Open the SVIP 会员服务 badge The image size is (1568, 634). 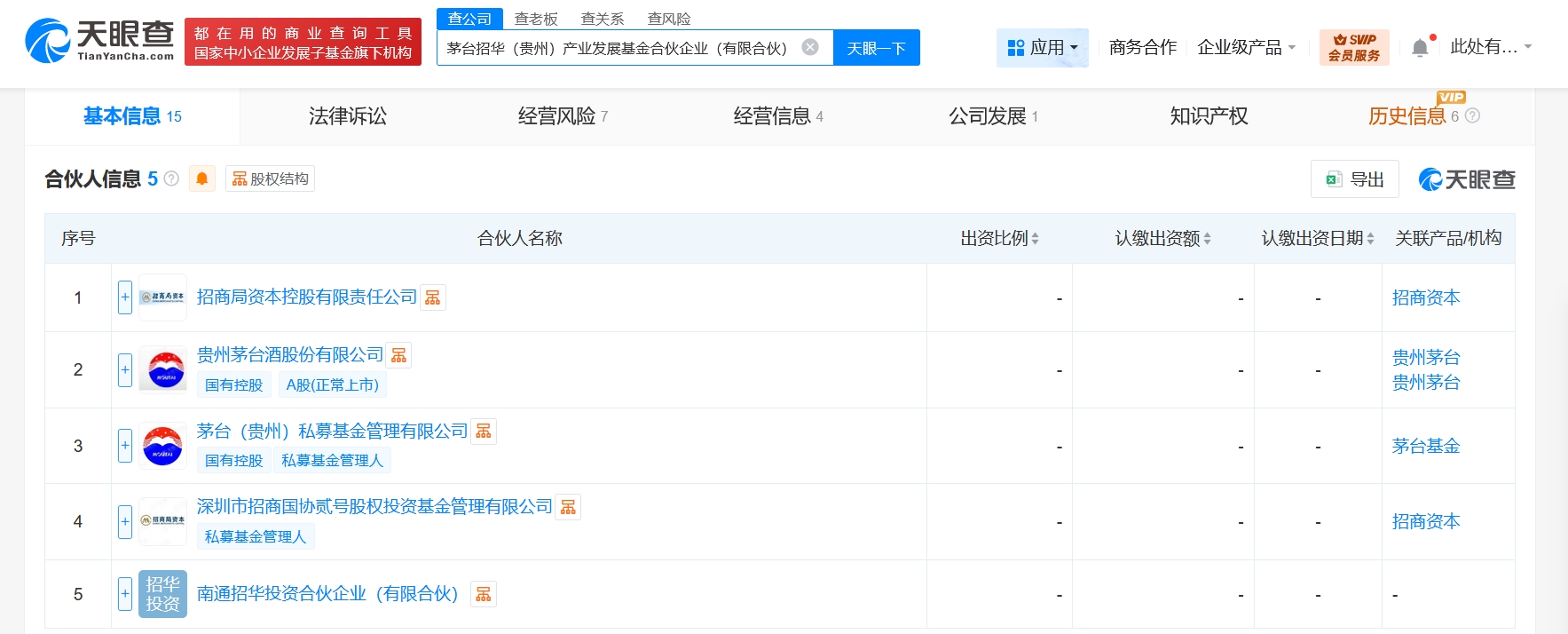(1353, 47)
